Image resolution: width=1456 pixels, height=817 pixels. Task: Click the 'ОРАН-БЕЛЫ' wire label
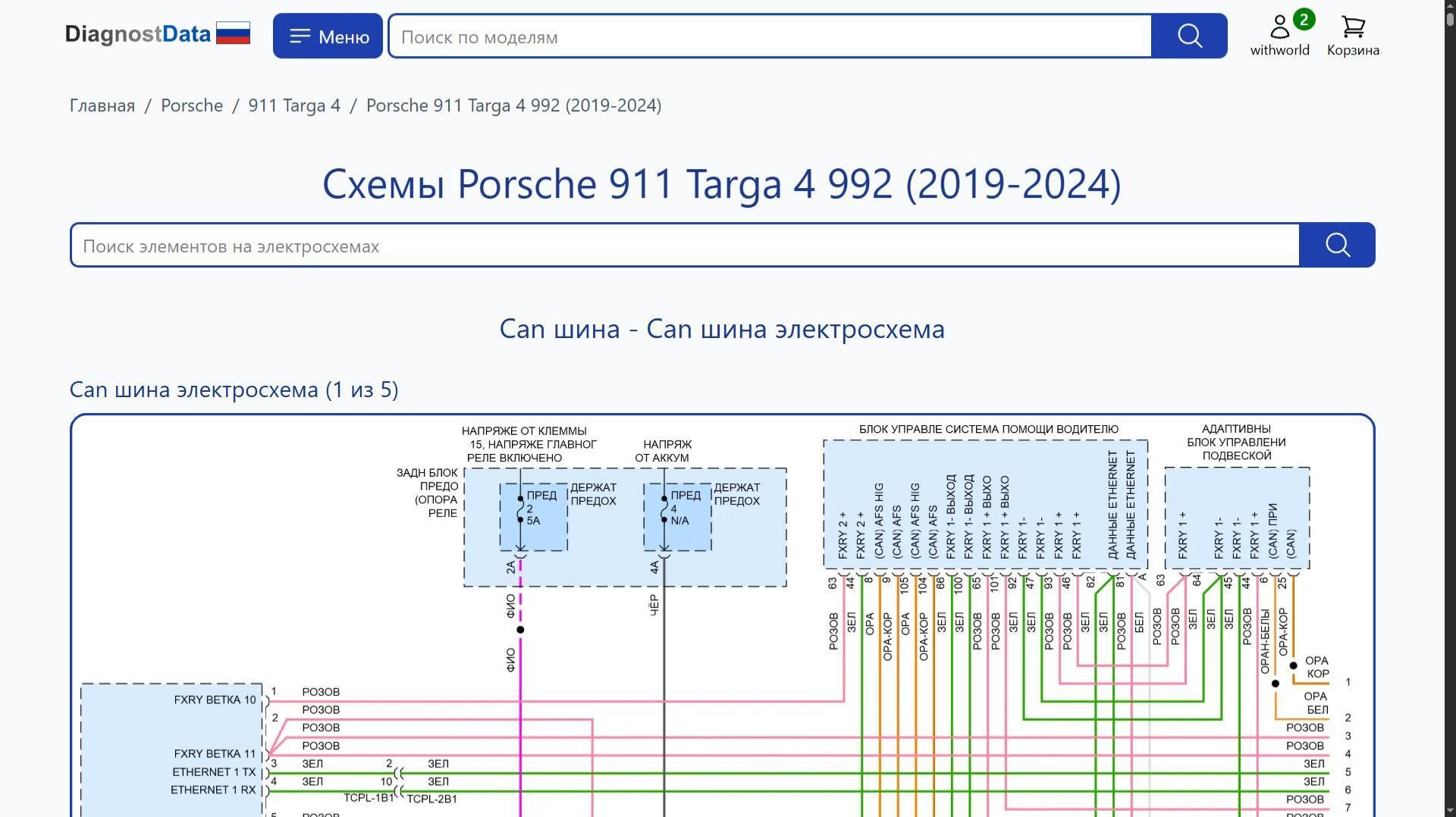1265,641
